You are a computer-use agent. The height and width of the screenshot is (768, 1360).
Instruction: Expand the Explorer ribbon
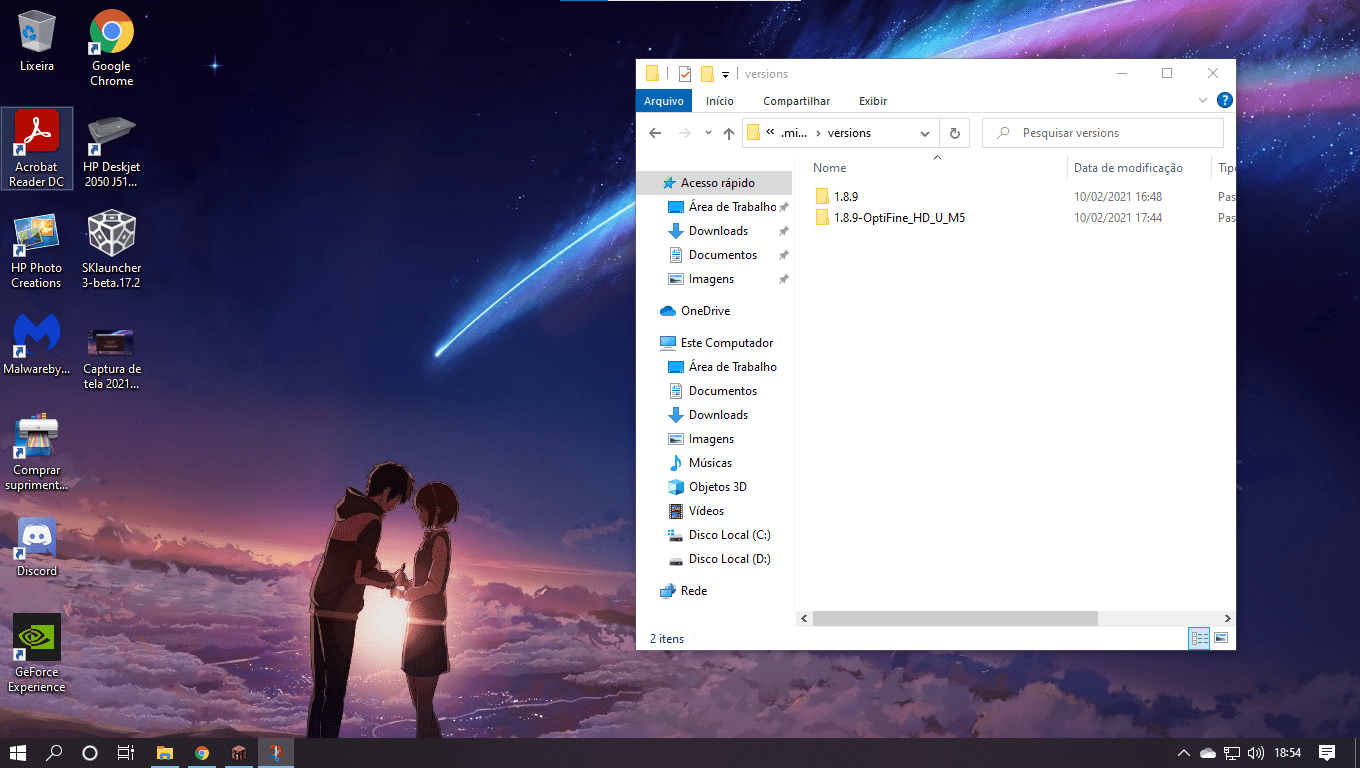(1203, 101)
